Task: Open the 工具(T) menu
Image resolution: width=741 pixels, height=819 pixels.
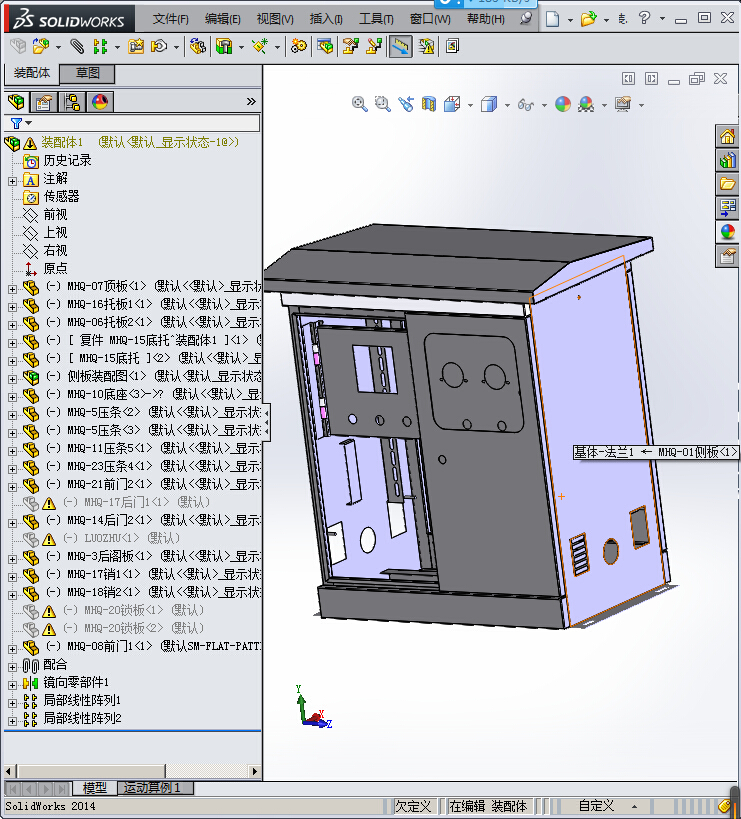Action: click(376, 19)
